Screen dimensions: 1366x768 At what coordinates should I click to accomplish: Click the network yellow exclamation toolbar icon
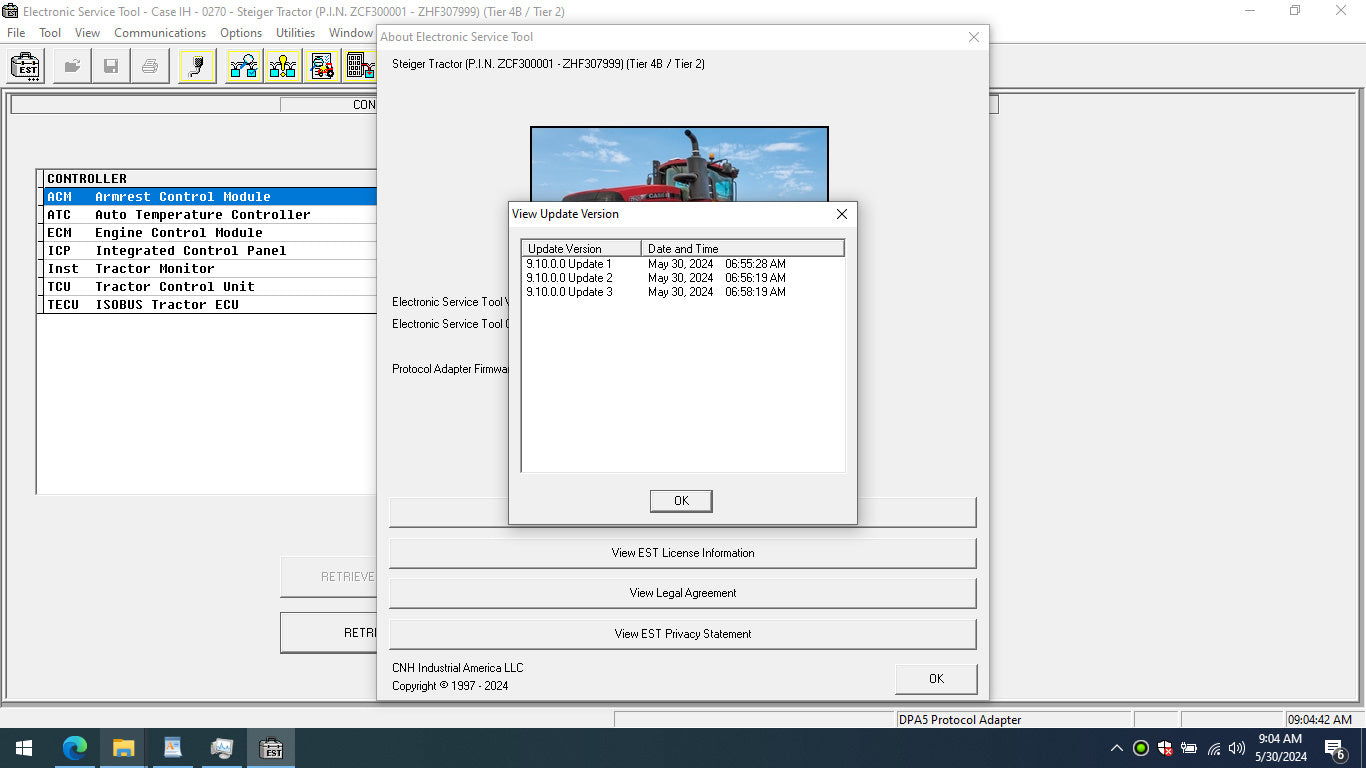coord(282,67)
